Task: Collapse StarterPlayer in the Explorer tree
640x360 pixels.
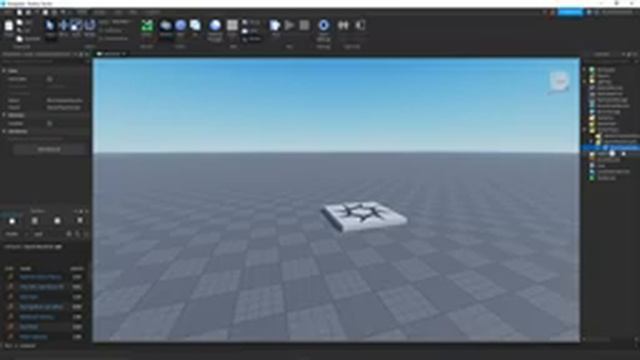Action: tap(585, 129)
